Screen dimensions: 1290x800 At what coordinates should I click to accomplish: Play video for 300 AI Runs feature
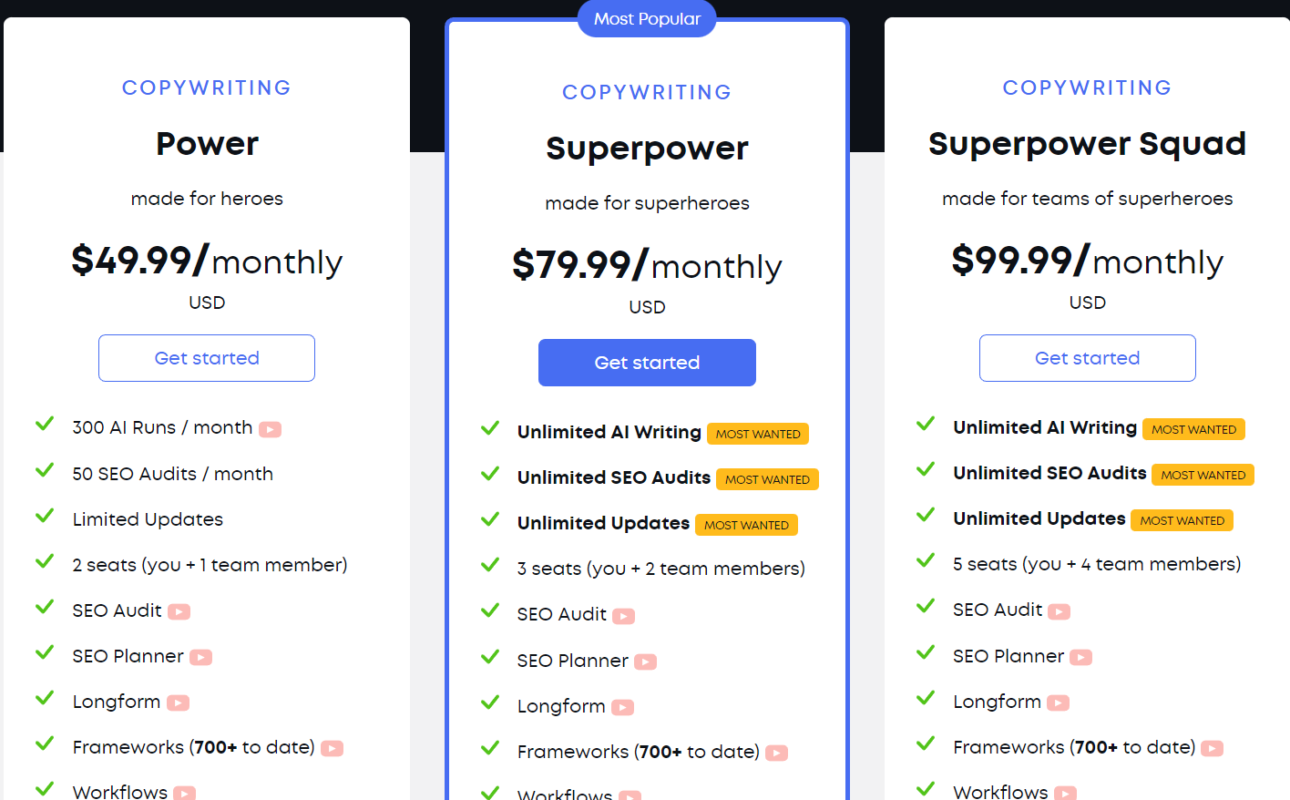click(270, 429)
